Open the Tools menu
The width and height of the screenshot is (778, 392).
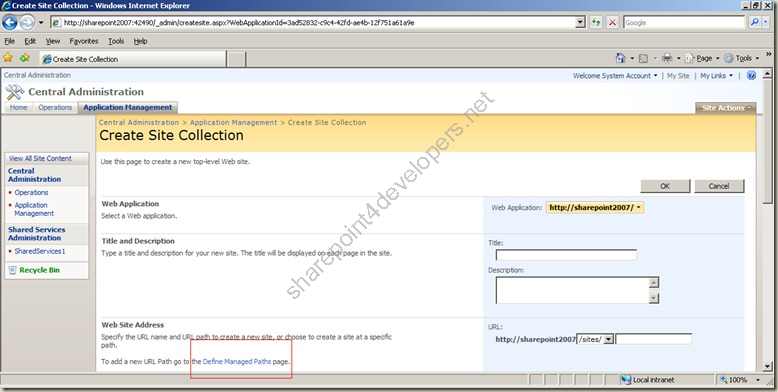(x=116, y=41)
